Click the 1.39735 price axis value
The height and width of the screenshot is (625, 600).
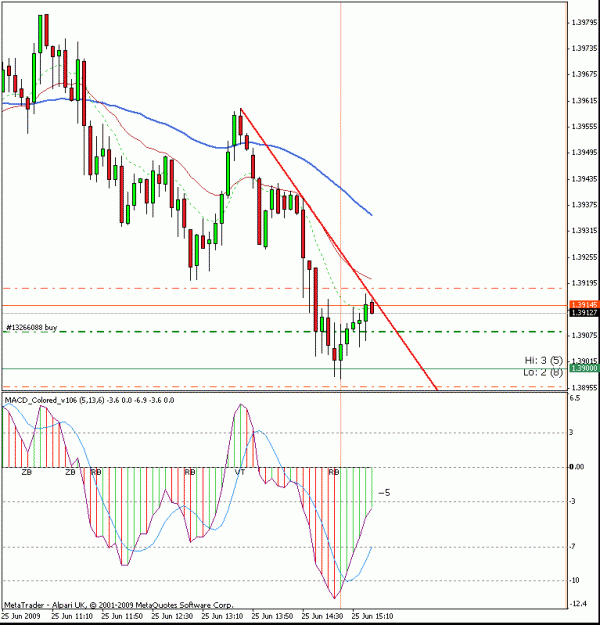[584, 48]
